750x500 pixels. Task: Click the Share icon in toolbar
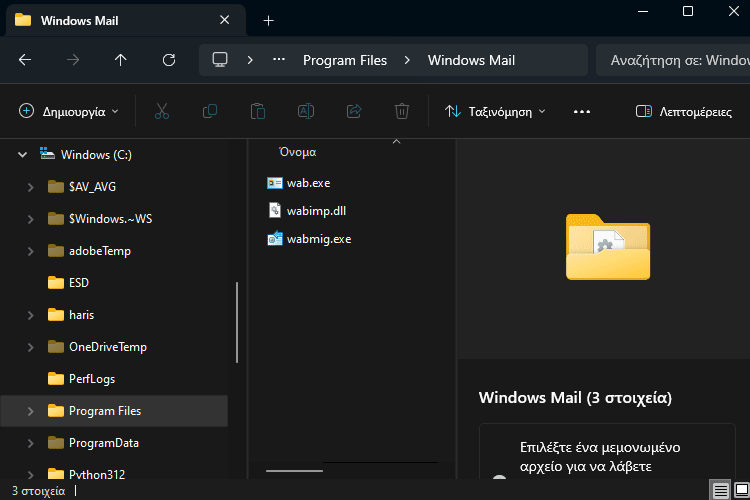click(x=354, y=111)
